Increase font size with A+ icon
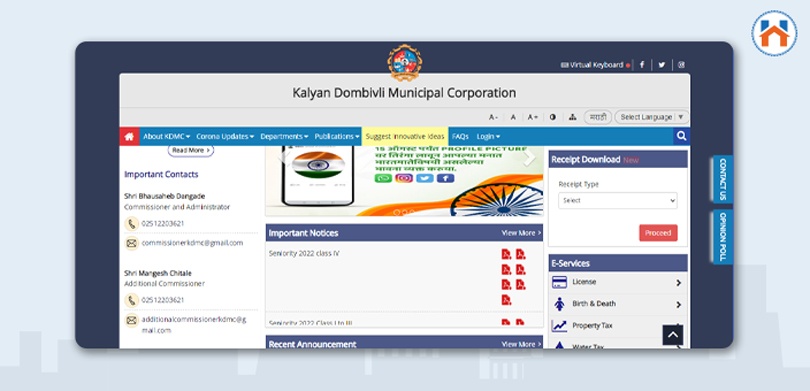This screenshot has width=810, height=391. pyautogui.click(x=533, y=117)
